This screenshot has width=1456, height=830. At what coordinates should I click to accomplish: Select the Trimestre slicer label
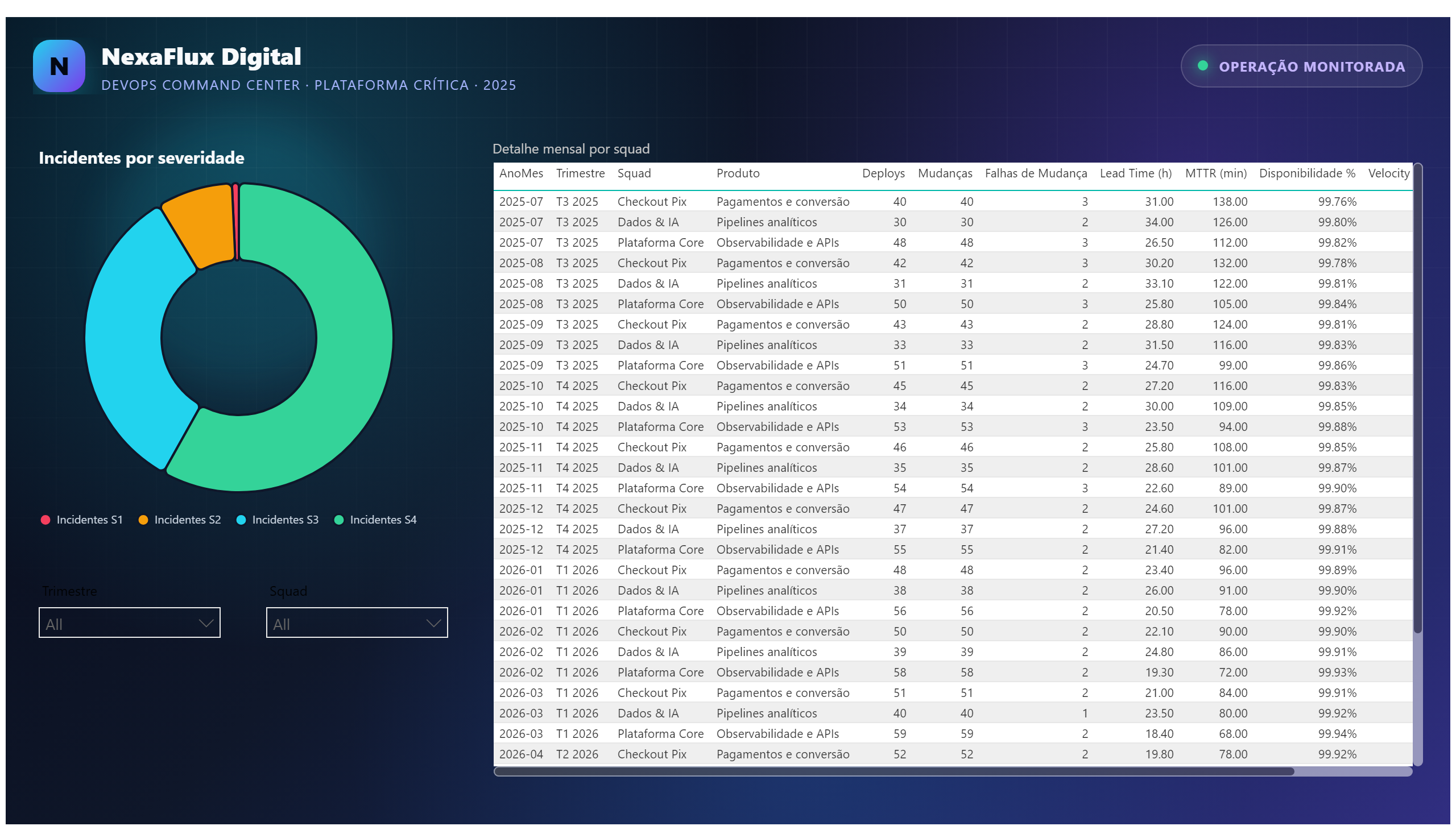coord(69,591)
